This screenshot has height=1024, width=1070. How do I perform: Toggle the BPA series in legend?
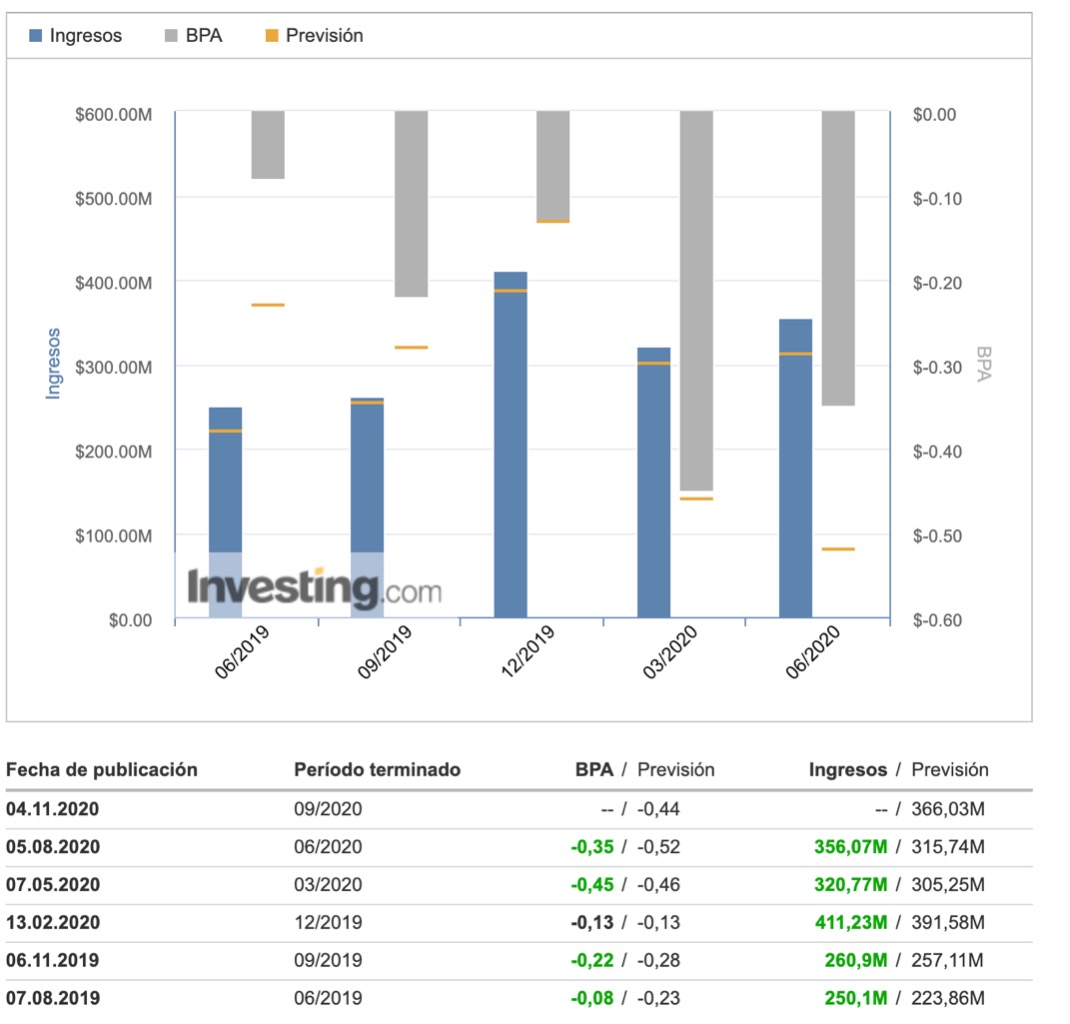click(204, 36)
